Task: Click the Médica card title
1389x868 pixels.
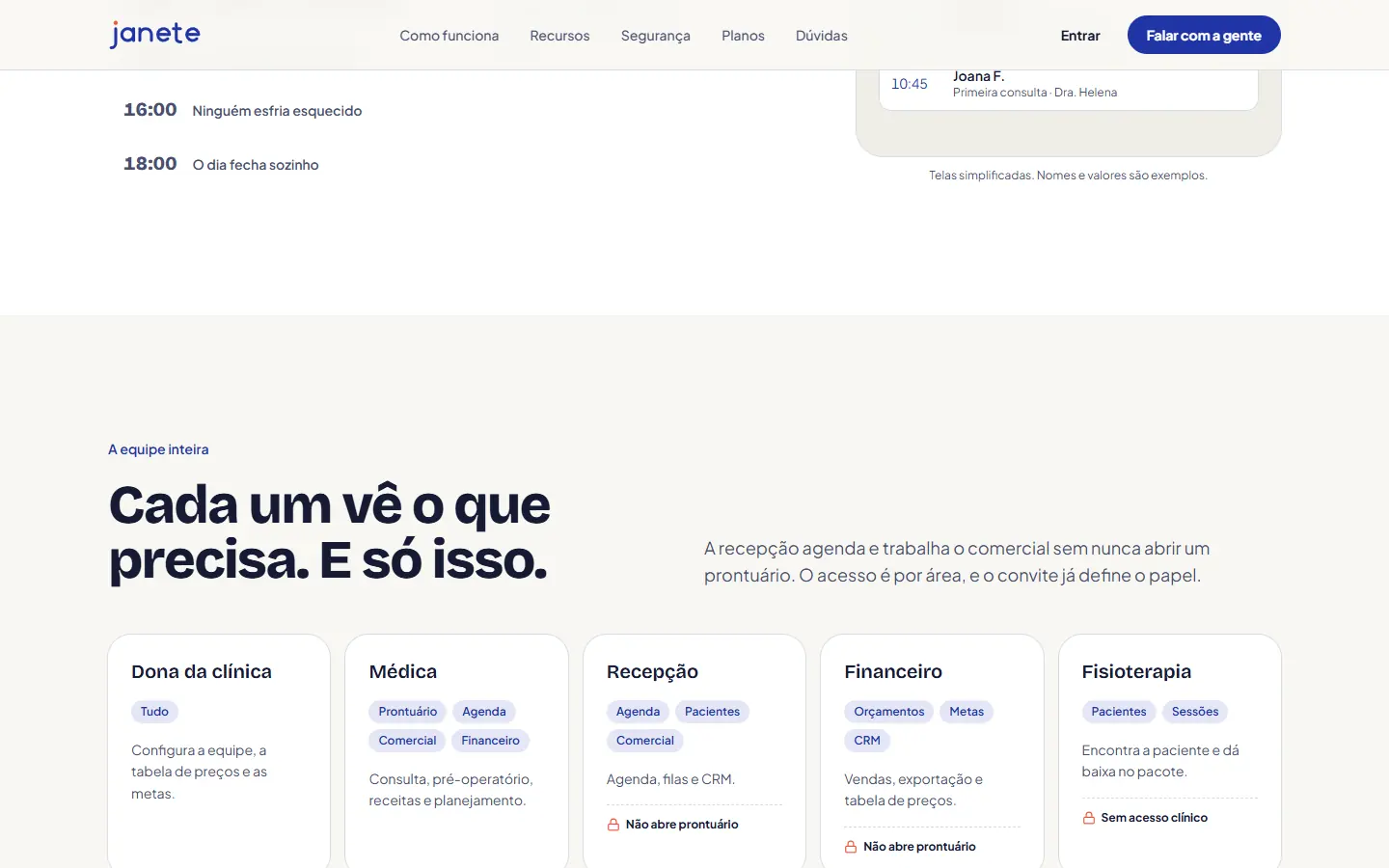Action: click(x=403, y=671)
